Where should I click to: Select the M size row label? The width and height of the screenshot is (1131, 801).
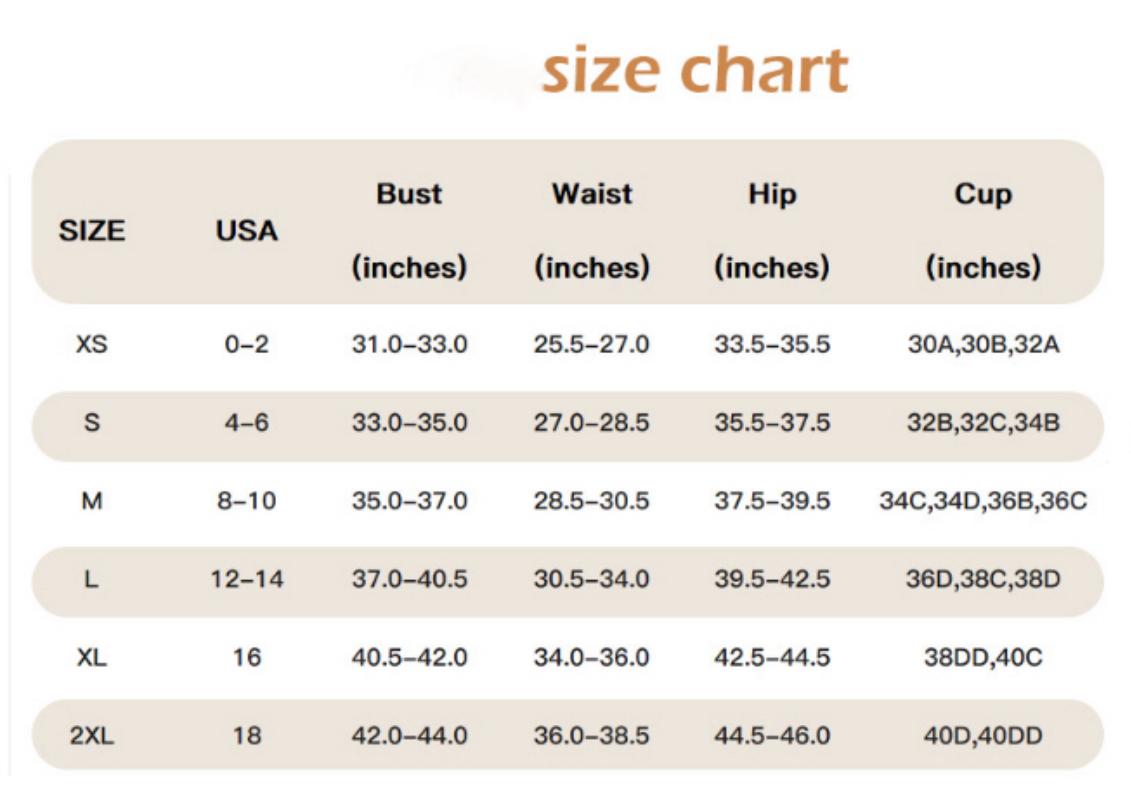tap(92, 501)
